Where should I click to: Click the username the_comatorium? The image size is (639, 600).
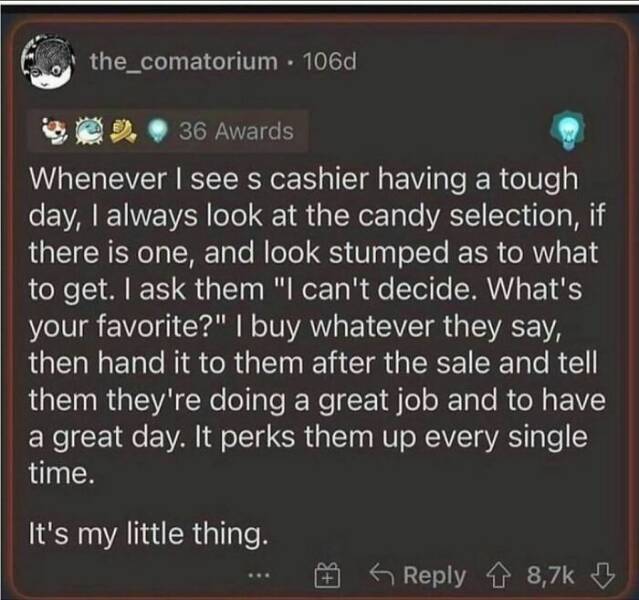point(183,62)
